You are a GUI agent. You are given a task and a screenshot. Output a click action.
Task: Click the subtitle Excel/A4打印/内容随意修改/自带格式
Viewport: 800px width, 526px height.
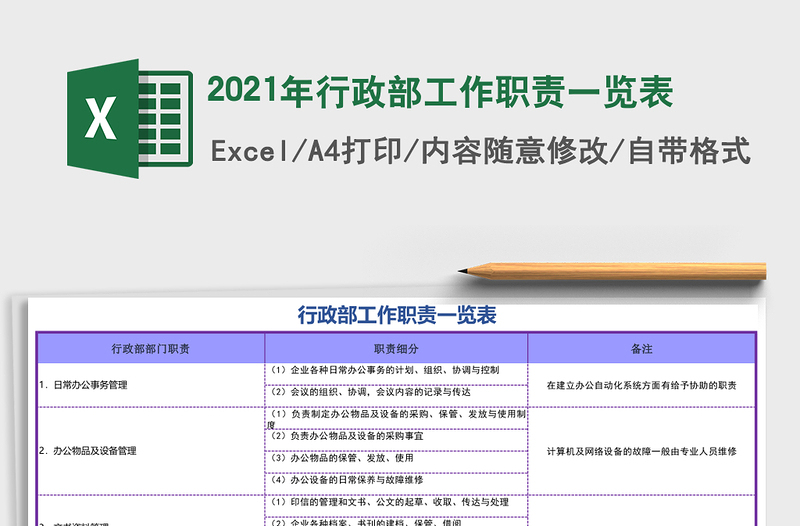pyautogui.click(x=480, y=152)
